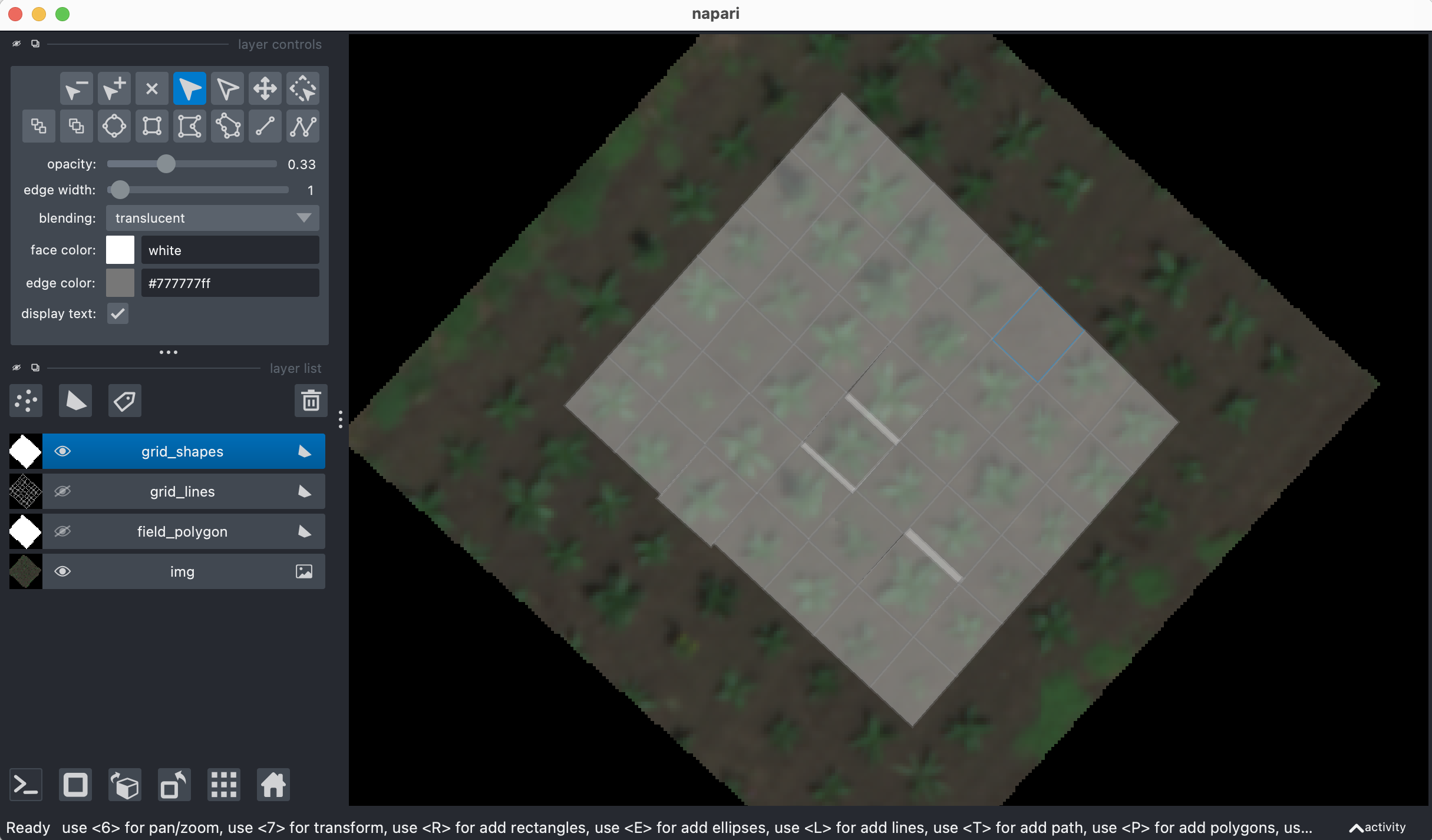Viewport: 1432px width, 840px height.
Task: Expand the activity panel
Action: tap(1378, 827)
